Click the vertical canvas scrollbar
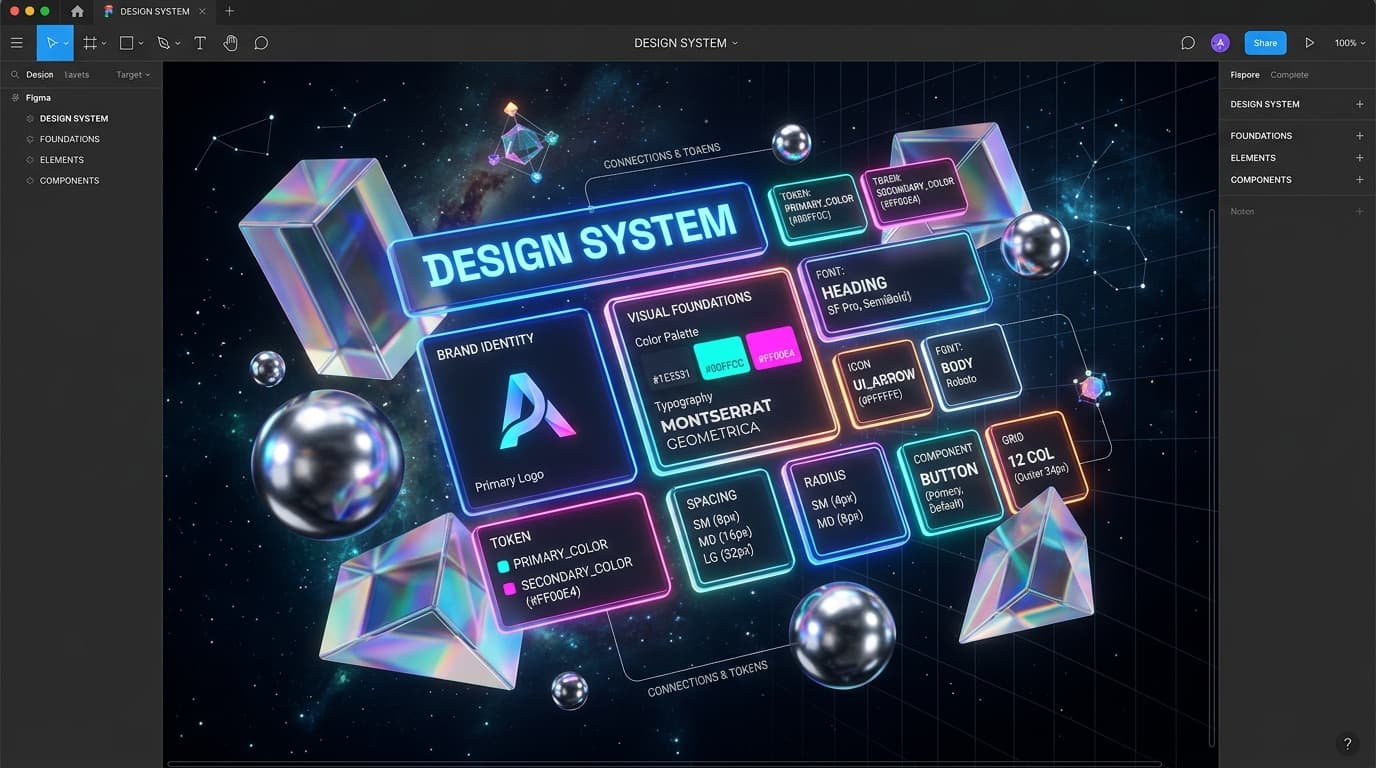1376x768 pixels. [1212, 478]
